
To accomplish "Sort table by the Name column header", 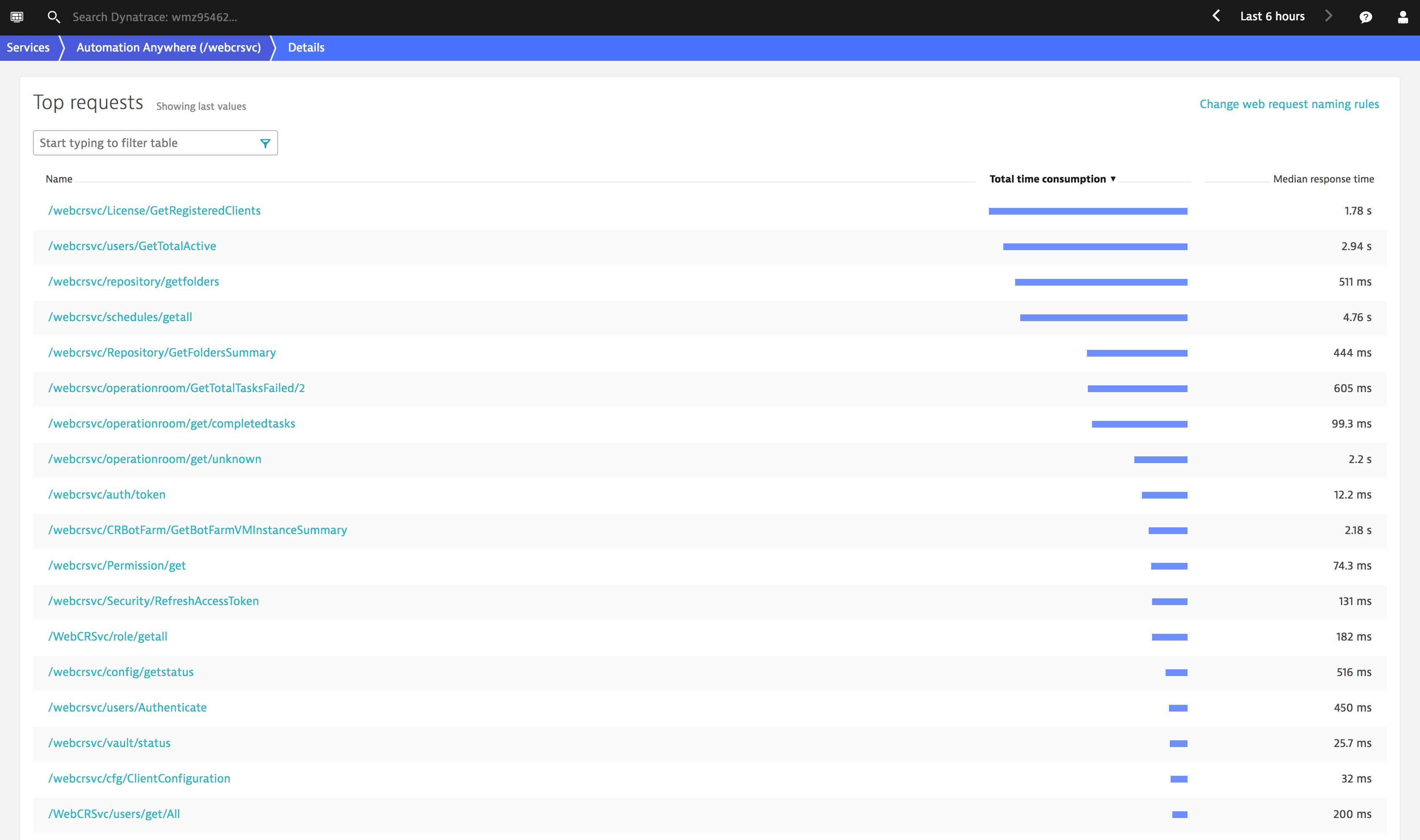I will pos(59,178).
